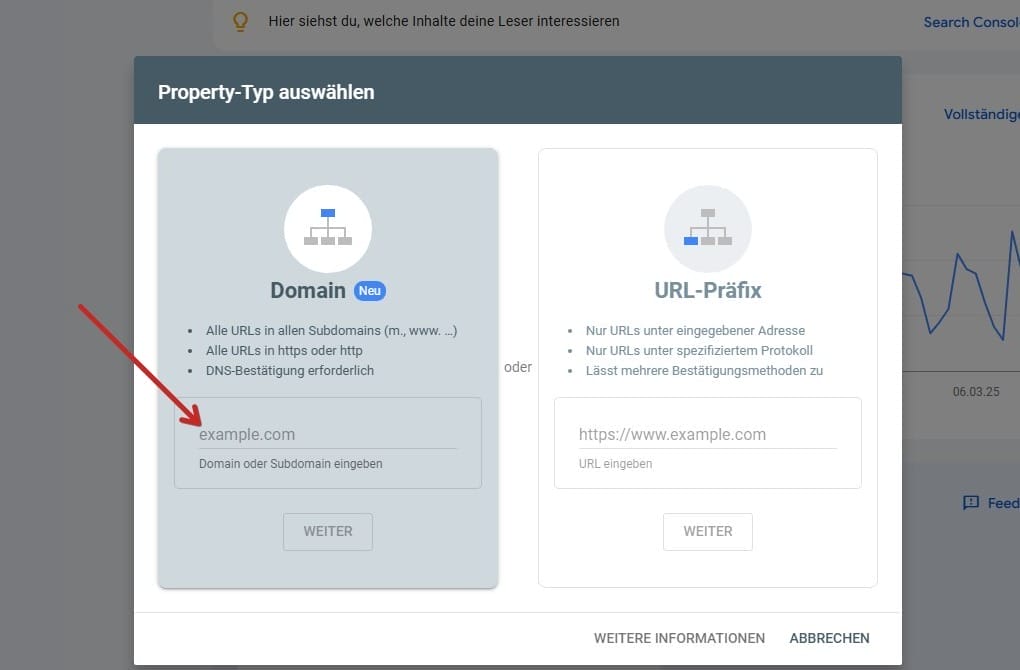Click the "DNS-Bestätigung erforderlich" bullet point
Image resolution: width=1020 pixels, height=670 pixels.
coord(290,371)
